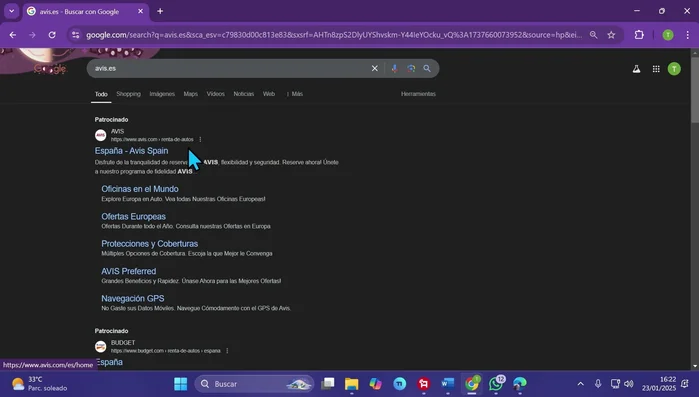Viewport: 699px width, 397px height.
Task: Open clock and date 23/01/2025
Action: click(x=659, y=384)
